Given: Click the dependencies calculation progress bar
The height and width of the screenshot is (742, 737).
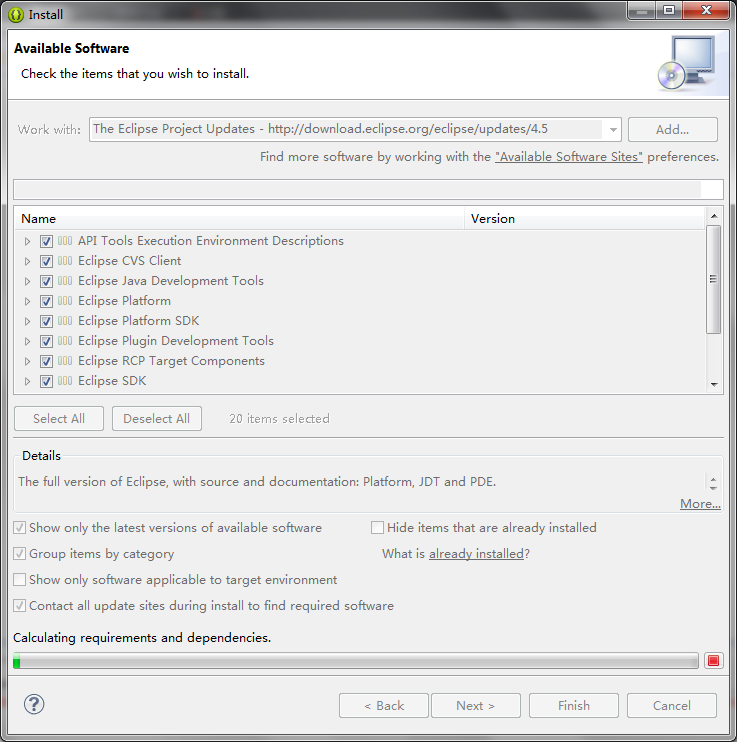Looking at the screenshot, I should click(355, 661).
